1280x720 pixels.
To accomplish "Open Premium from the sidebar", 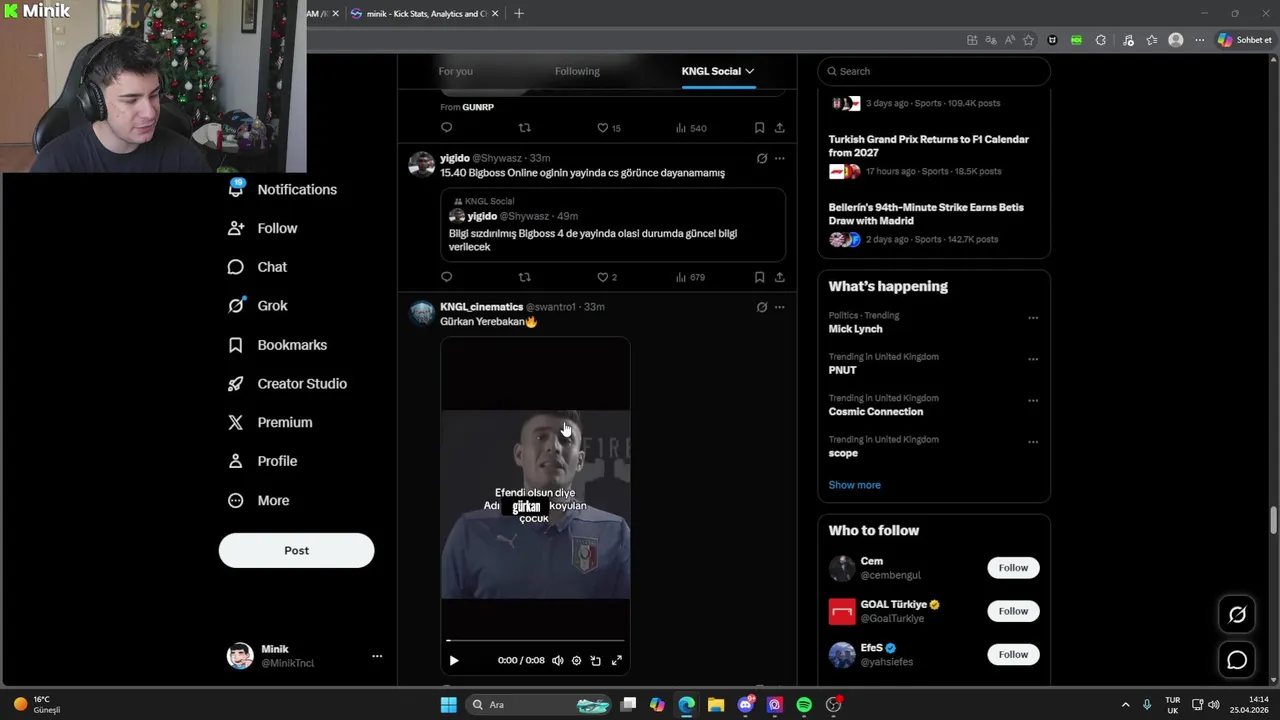I will [x=270, y=423].
